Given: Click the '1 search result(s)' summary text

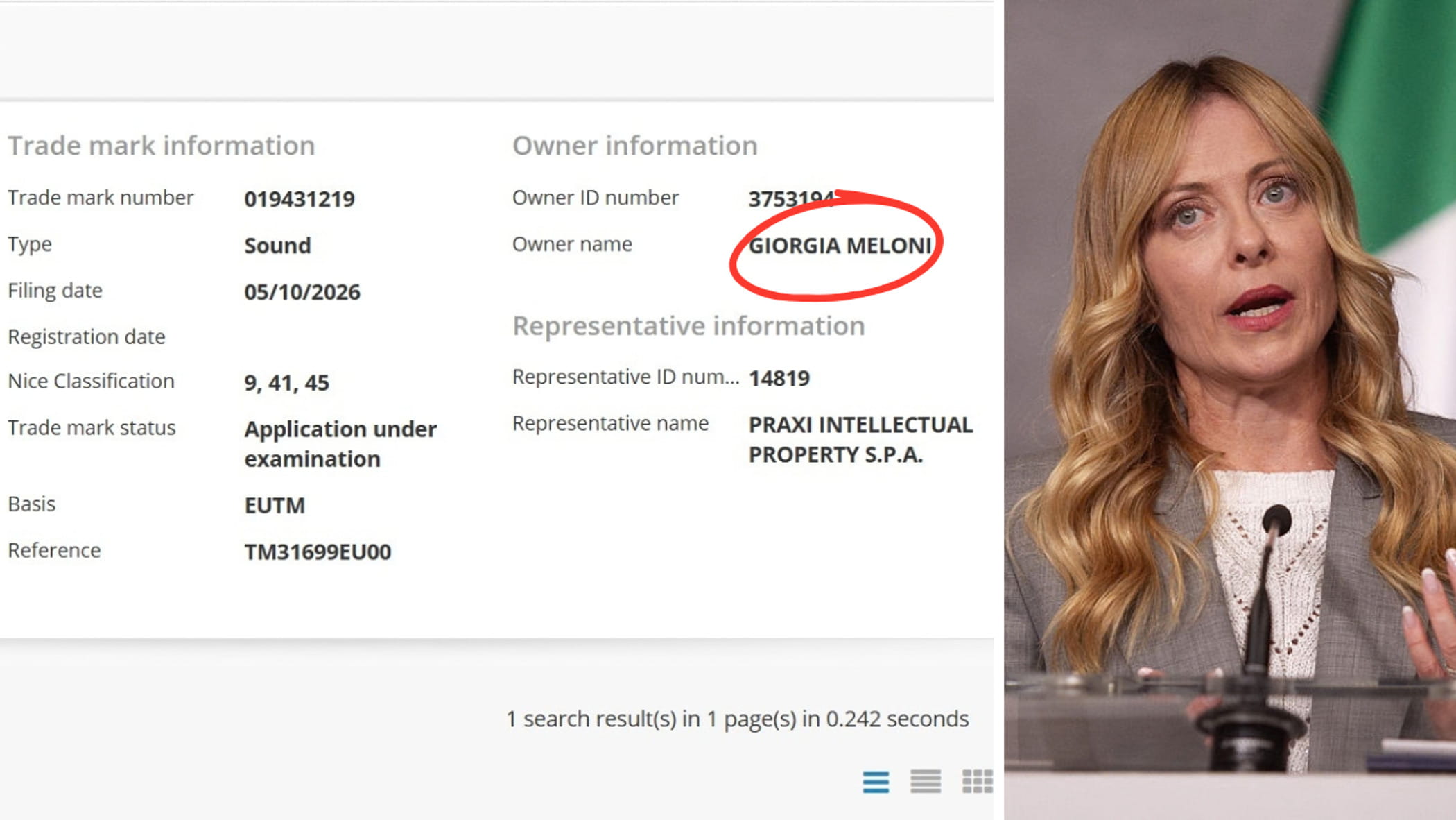Looking at the screenshot, I should point(737,719).
